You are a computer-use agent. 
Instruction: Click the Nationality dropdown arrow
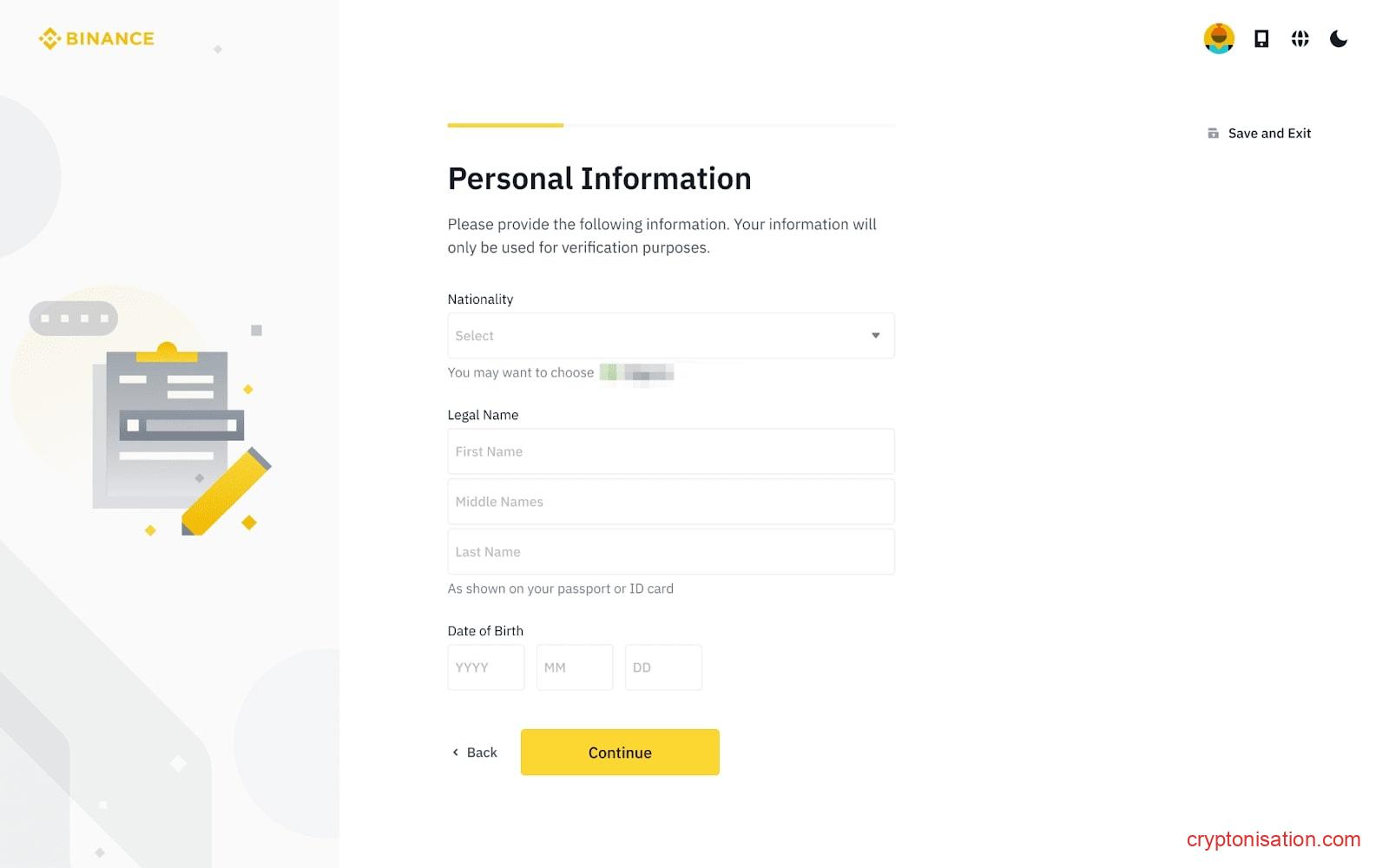click(x=876, y=336)
